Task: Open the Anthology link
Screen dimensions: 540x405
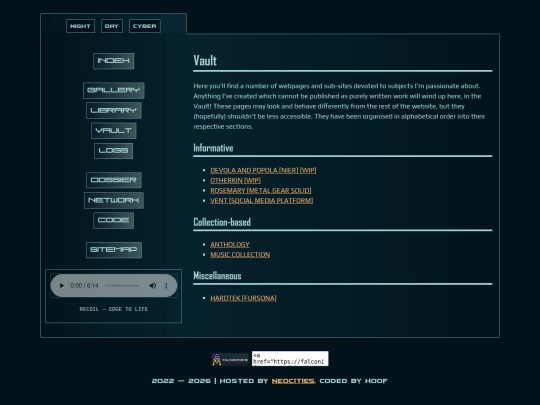Action: (x=230, y=245)
